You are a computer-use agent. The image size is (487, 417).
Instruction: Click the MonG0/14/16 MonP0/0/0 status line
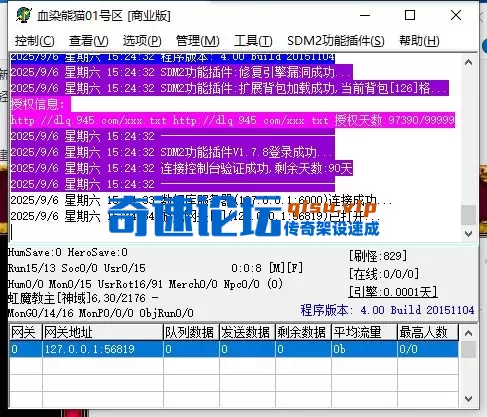point(101,313)
